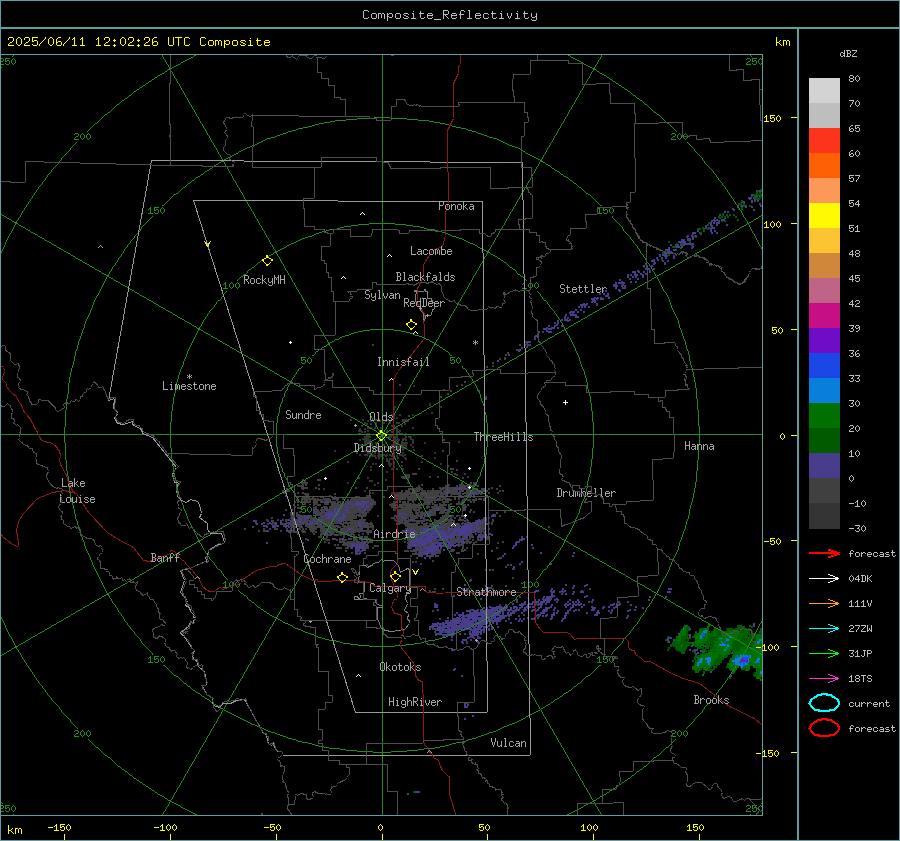Click the purple echo line northeast of Stettler
The height and width of the screenshot is (841, 900).
pyautogui.click(x=649, y=267)
